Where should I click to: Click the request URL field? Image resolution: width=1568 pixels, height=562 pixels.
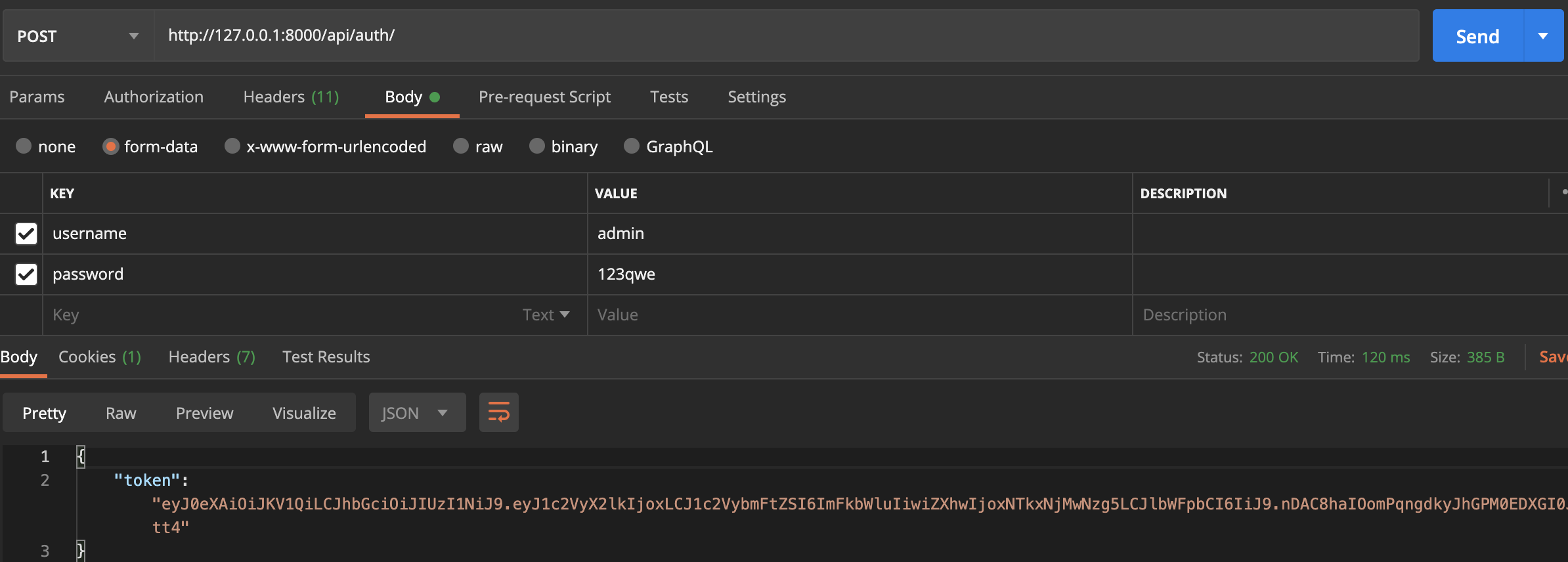[787, 35]
